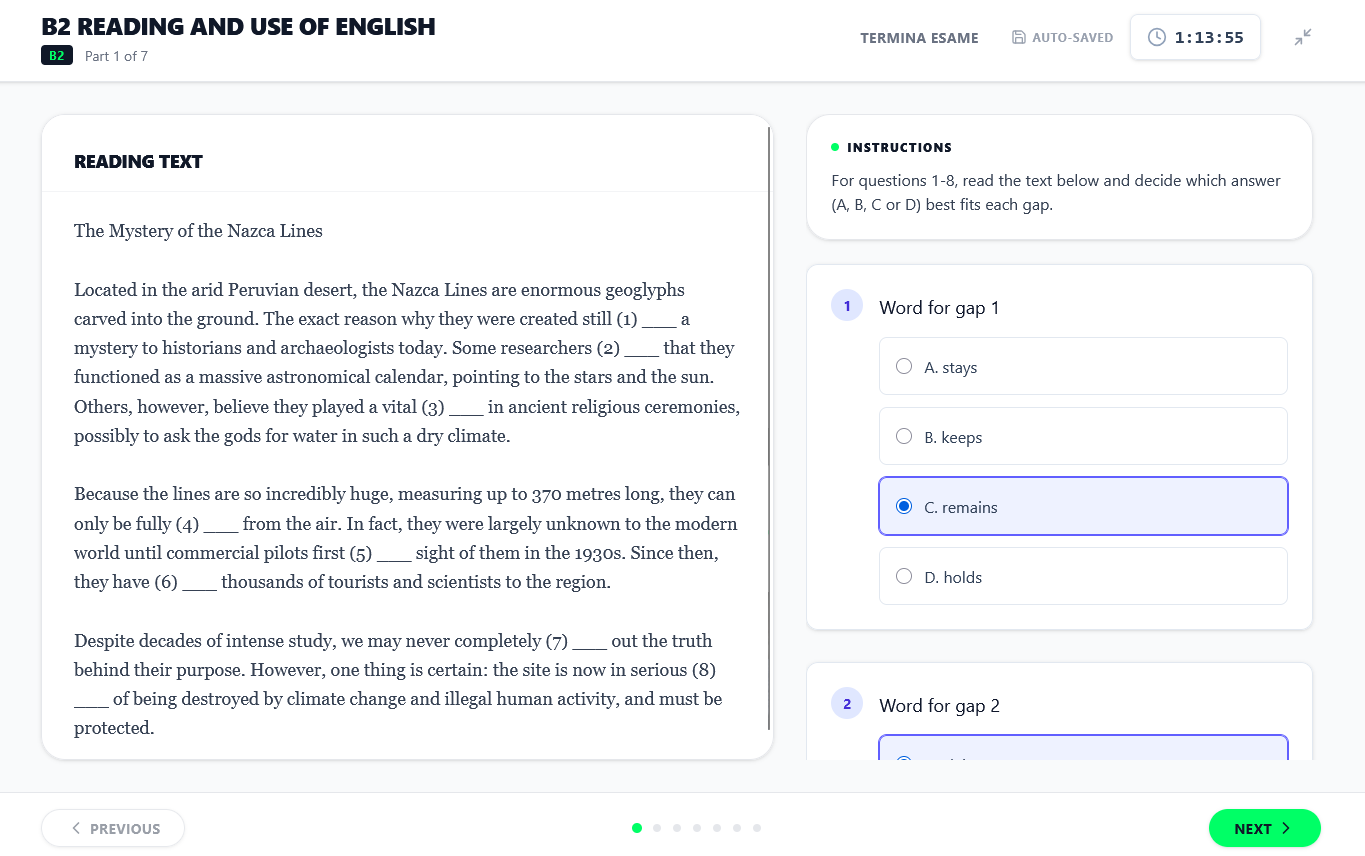Viewport: 1365px width, 856px height.
Task: Click the "Word for gap 1" heading
Action: click(x=939, y=308)
